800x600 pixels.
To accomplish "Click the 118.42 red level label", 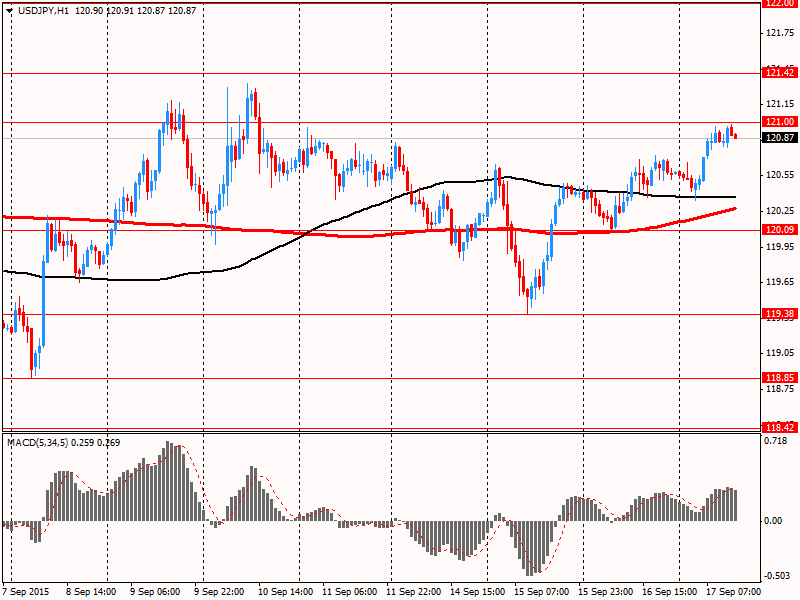I will 780,428.
